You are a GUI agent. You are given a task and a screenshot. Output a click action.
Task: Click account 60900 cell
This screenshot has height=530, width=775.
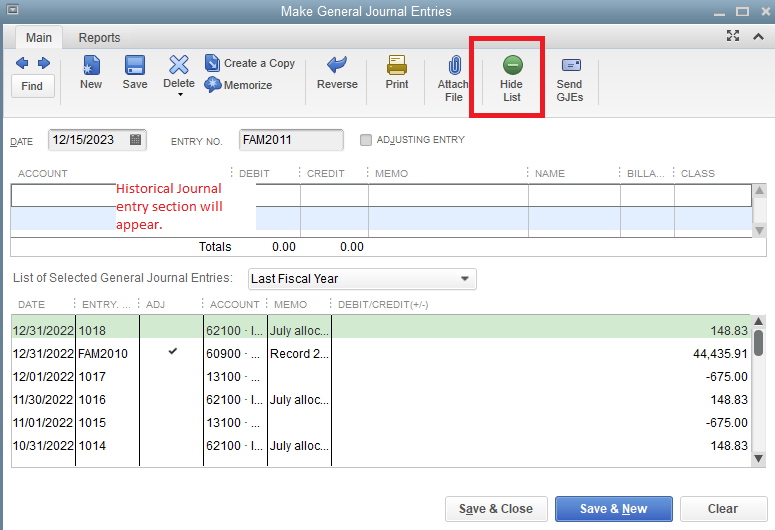235,353
